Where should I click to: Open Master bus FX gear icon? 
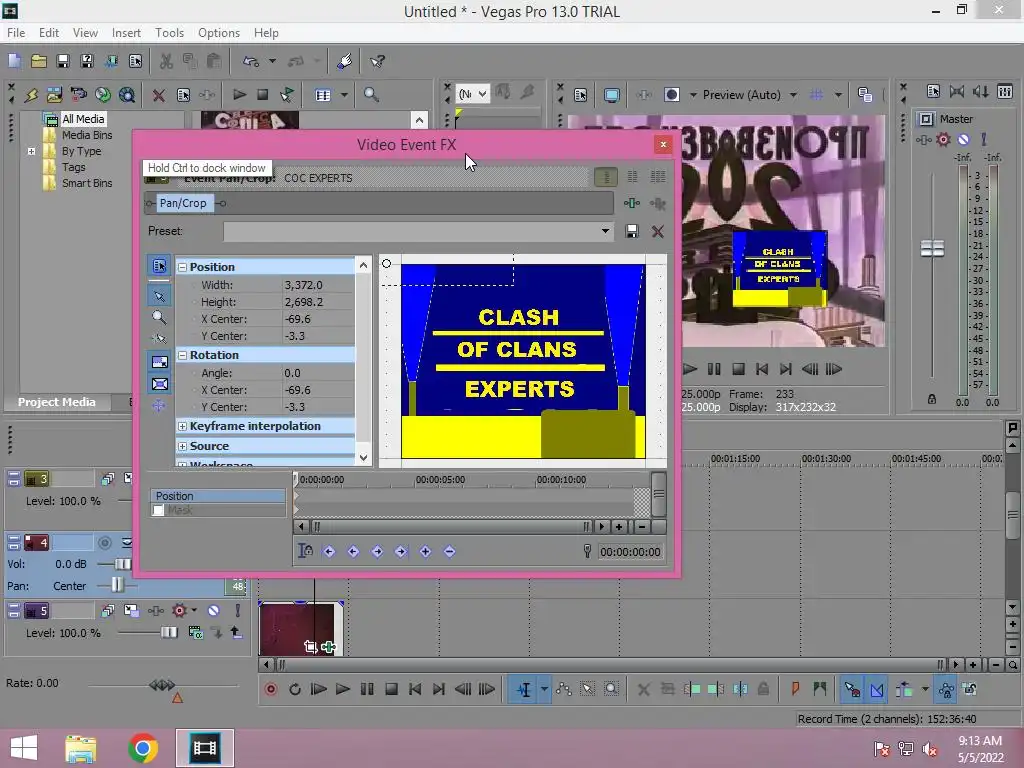943,139
